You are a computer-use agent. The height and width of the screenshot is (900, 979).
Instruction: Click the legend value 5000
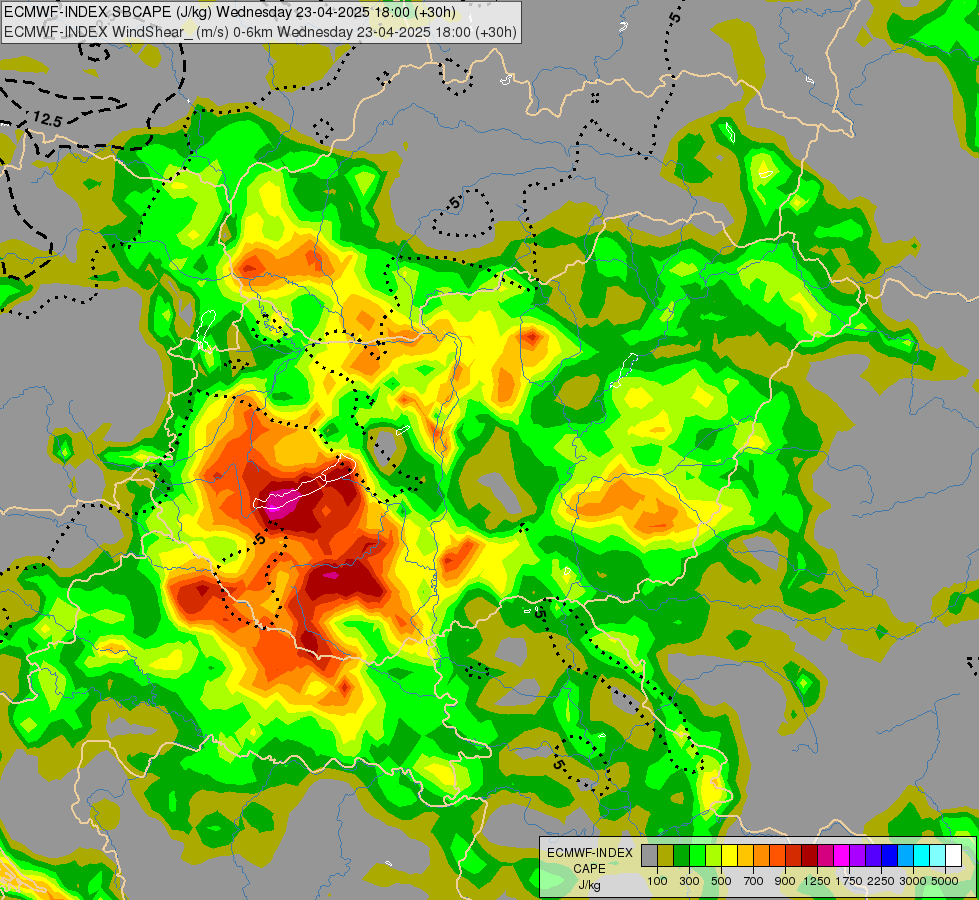click(945, 881)
